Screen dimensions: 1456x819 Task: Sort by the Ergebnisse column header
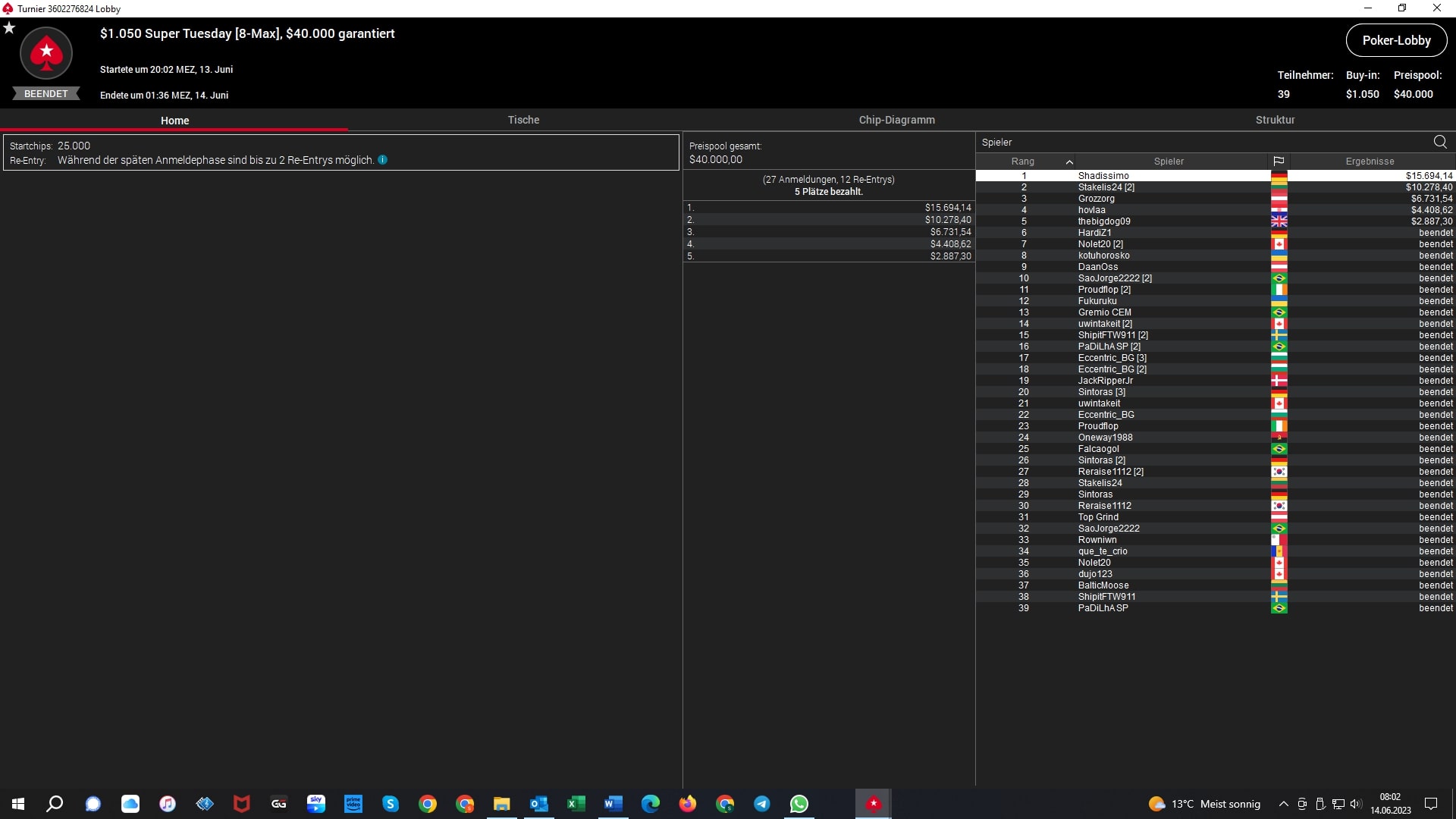pyautogui.click(x=1370, y=162)
